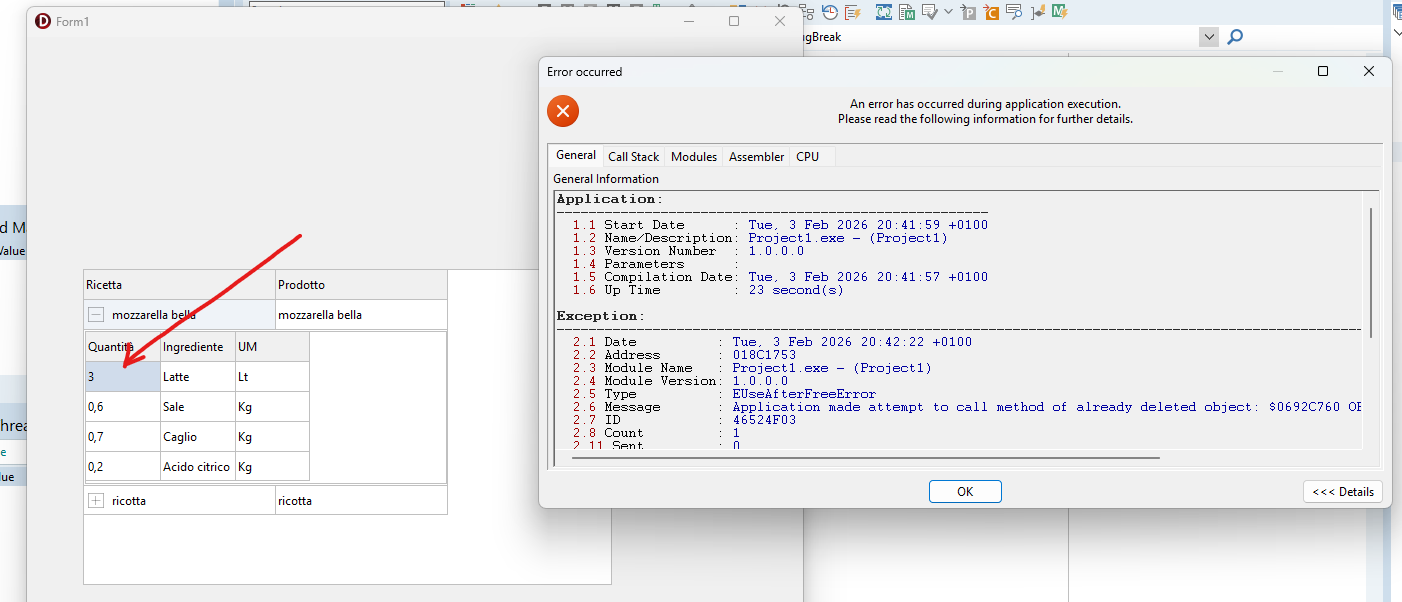Click the Ingrediente column header
The height and width of the screenshot is (602, 1402).
click(197, 347)
